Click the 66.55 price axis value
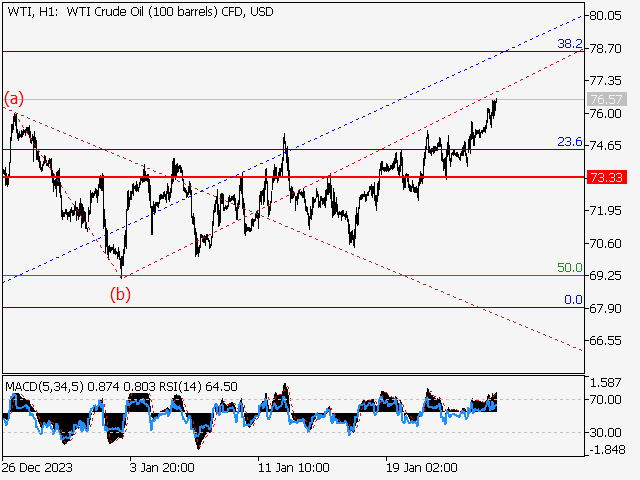The height and width of the screenshot is (480, 640). tap(606, 341)
